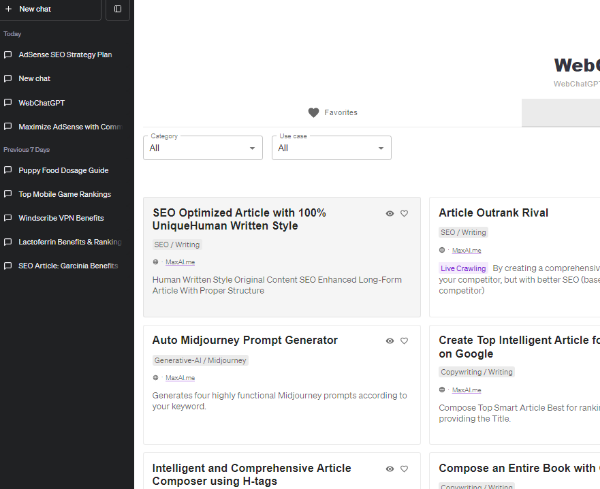
Task: Click the Human Written Style Original Content description text
Action: coord(277,285)
